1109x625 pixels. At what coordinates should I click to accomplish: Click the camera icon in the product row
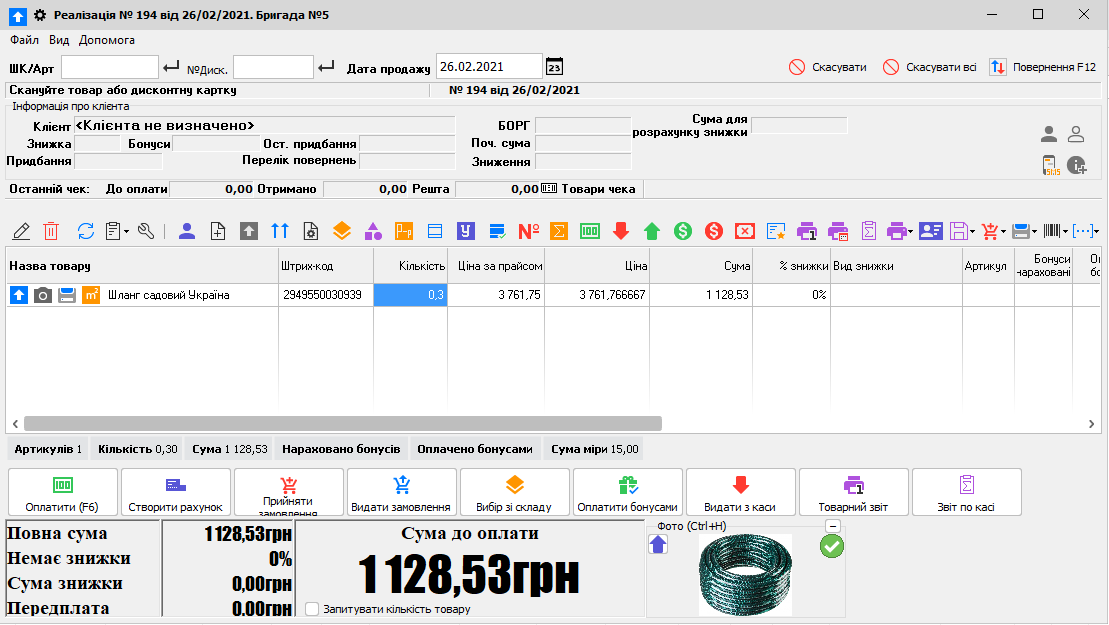tap(43, 295)
